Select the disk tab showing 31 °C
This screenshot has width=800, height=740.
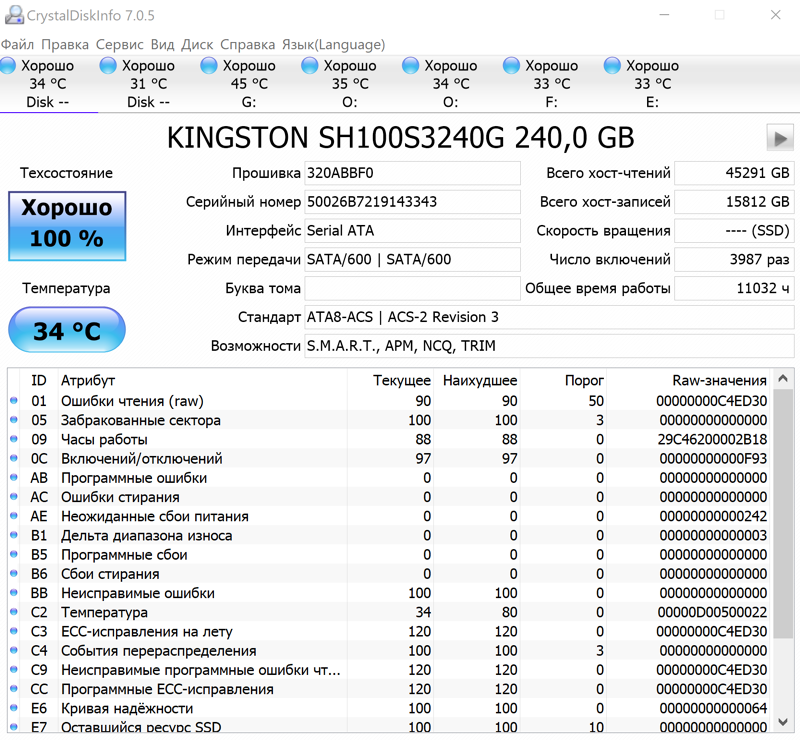click(148, 84)
